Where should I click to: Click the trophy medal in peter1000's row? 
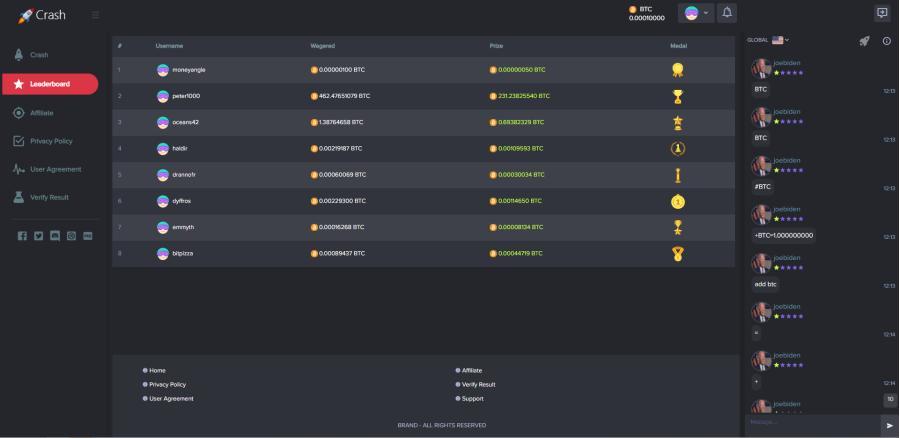[678, 96]
